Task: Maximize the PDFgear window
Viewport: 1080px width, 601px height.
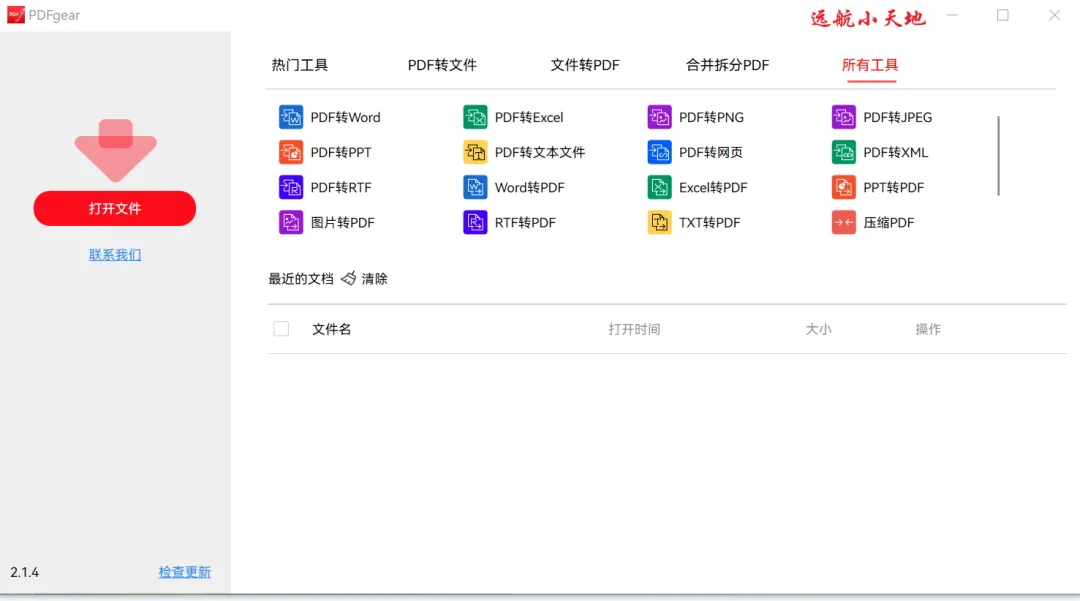Action: pyautogui.click(x=1003, y=15)
